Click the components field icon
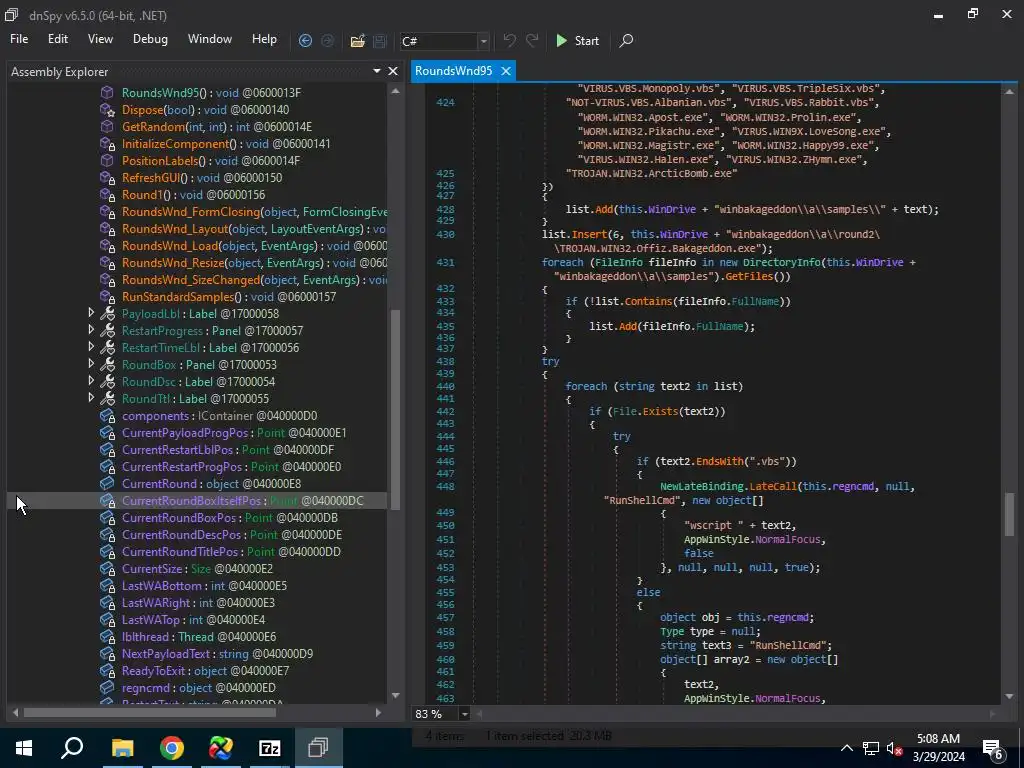The height and width of the screenshot is (768, 1024). click(107, 415)
